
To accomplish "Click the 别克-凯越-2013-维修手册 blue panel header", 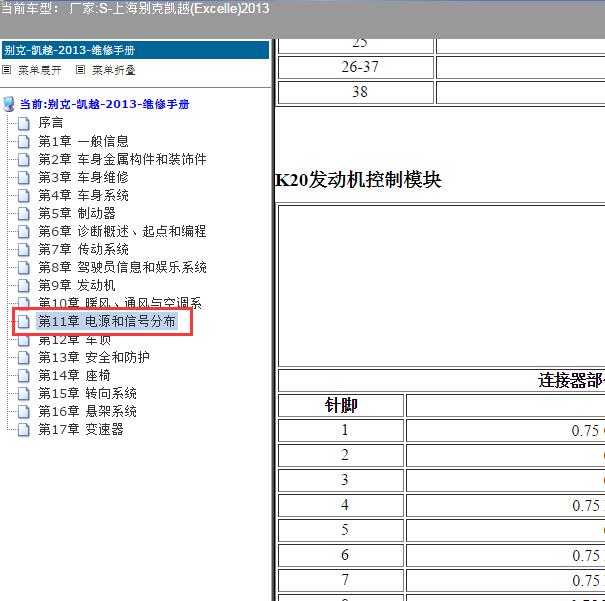I will tap(135, 50).
